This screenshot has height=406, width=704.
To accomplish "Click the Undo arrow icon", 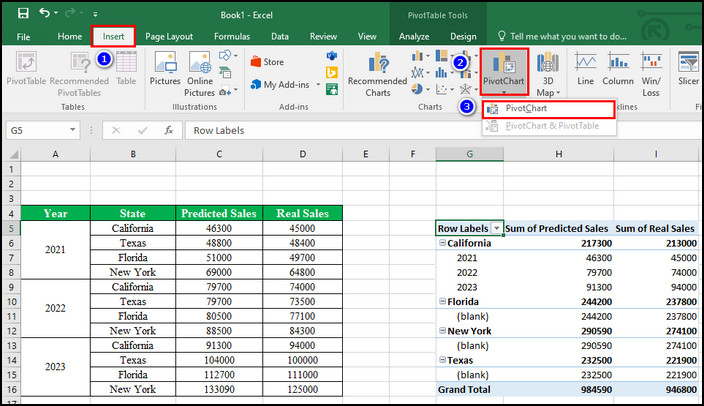I will click(x=44, y=13).
